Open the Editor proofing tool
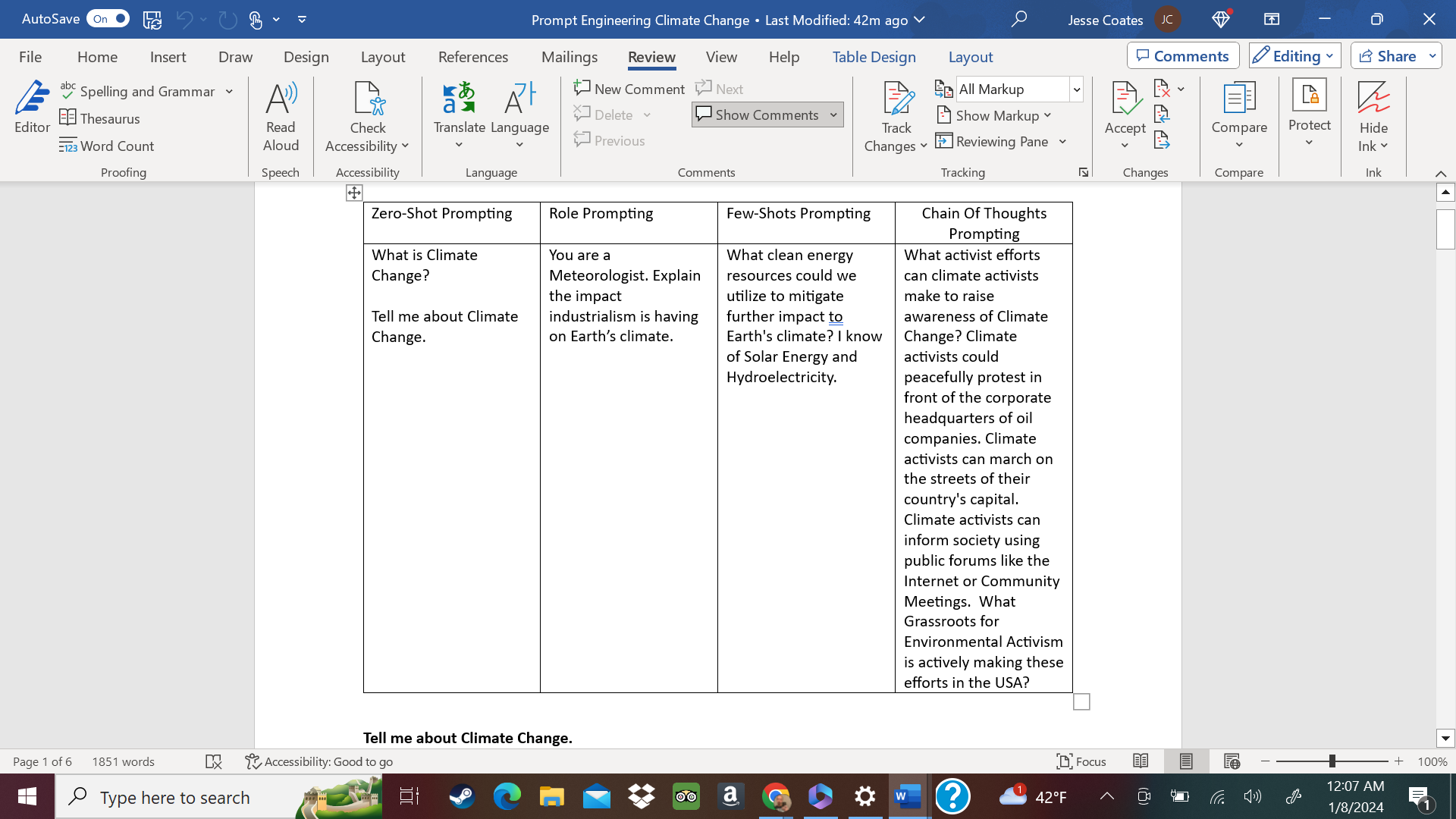1456x819 pixels. [32, 108]
